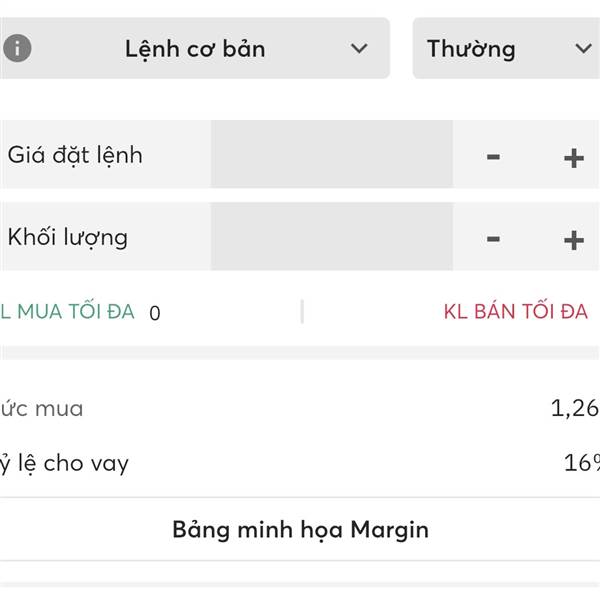This screenshot has width=600, height=600.
Task: Increase Khối lượng with plus button
Action: point(573,238)
